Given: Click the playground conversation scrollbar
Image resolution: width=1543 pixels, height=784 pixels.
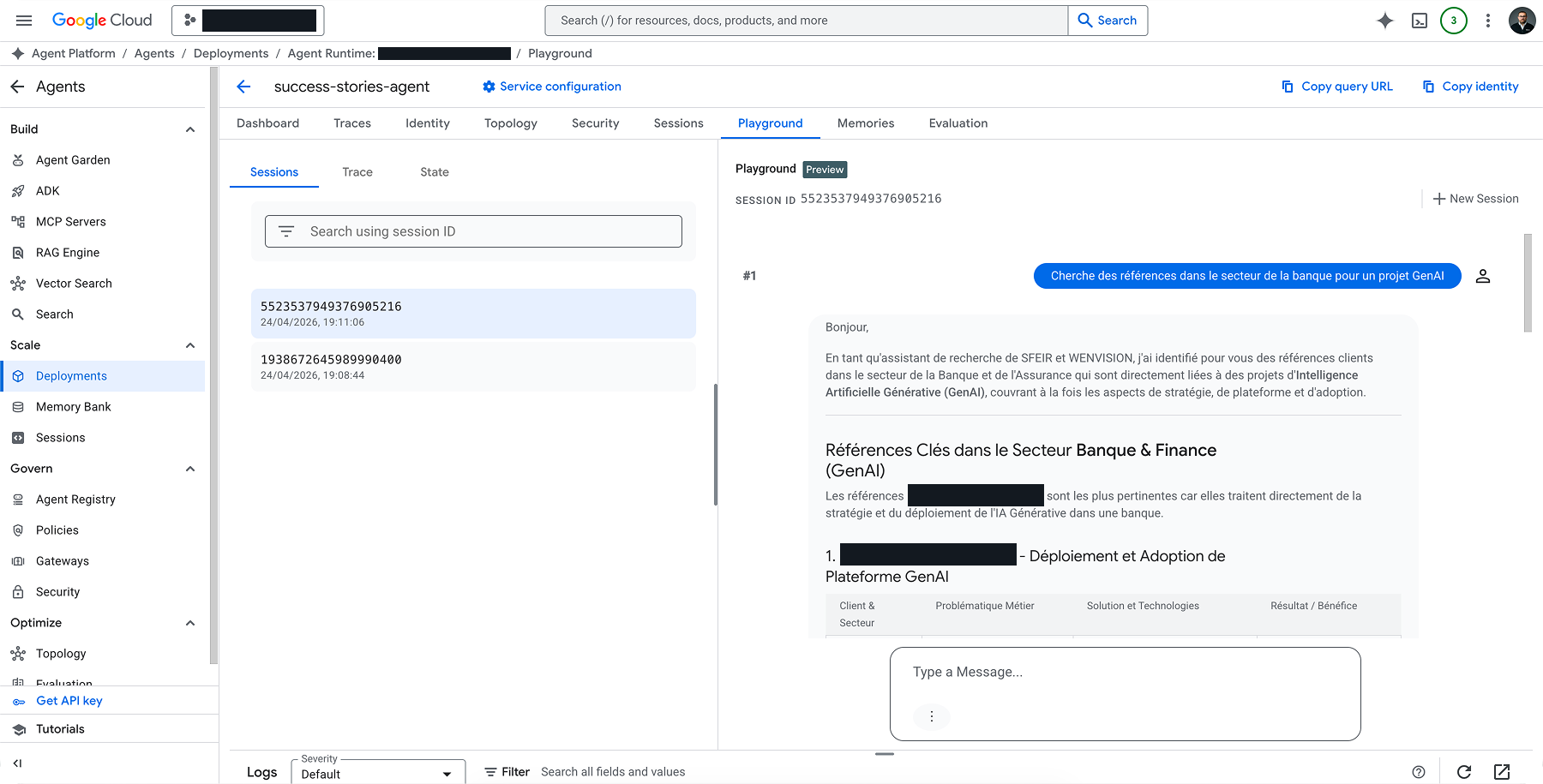Looking at the screenshot, I should (1528, 283).
